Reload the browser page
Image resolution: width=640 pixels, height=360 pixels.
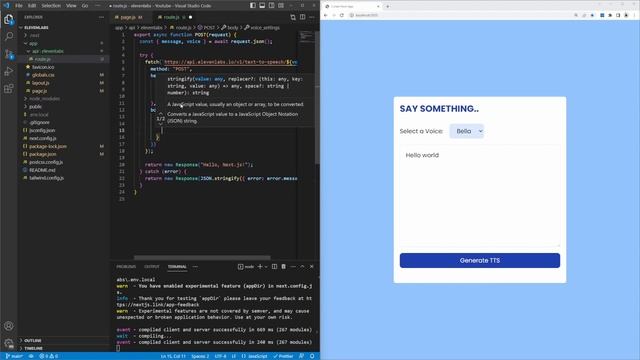click(342, 15)
